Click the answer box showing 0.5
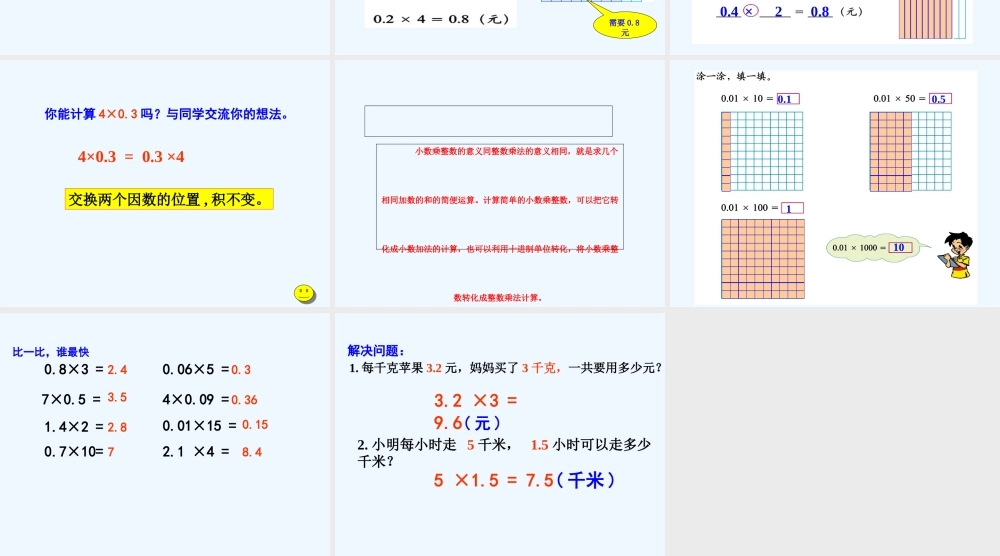1000x556 pixels. coord(940,99)
